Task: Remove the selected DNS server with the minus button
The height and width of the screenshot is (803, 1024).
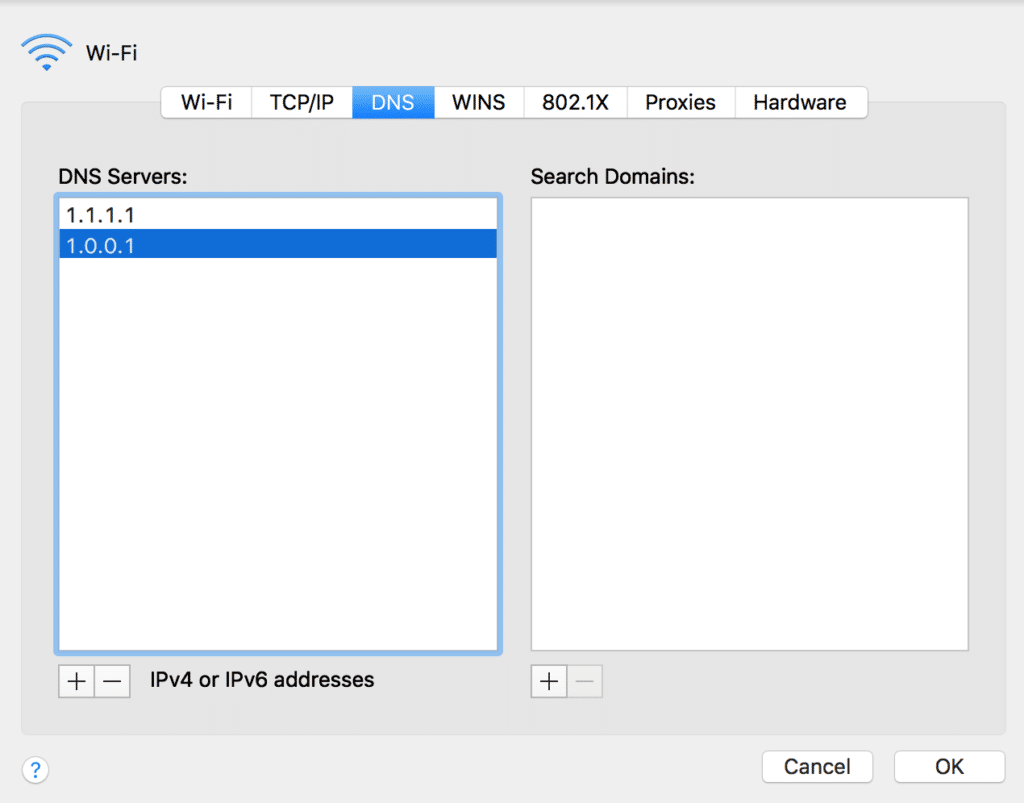Action: tap(112, 681)
